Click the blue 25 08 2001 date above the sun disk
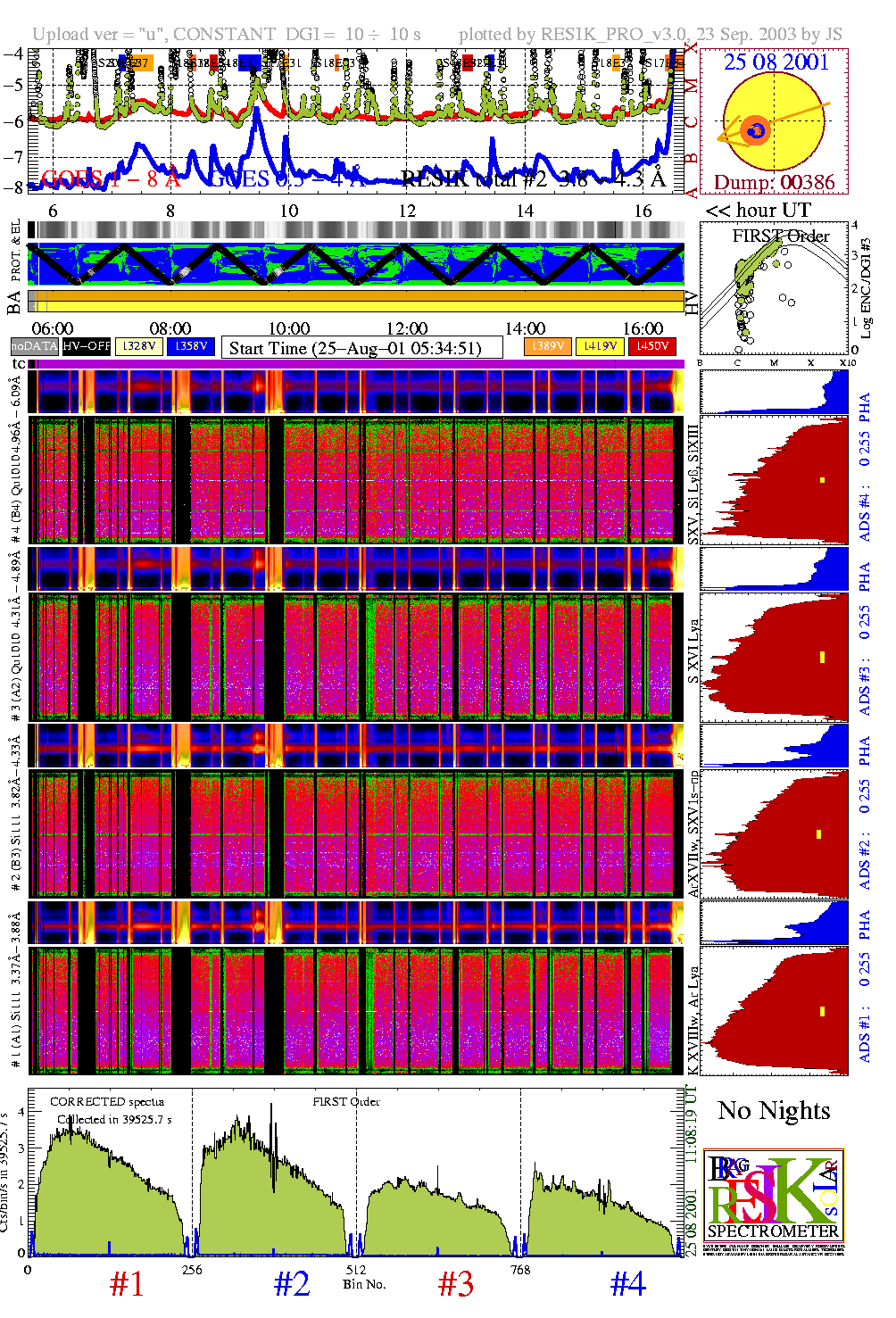 tap(776, 62)
